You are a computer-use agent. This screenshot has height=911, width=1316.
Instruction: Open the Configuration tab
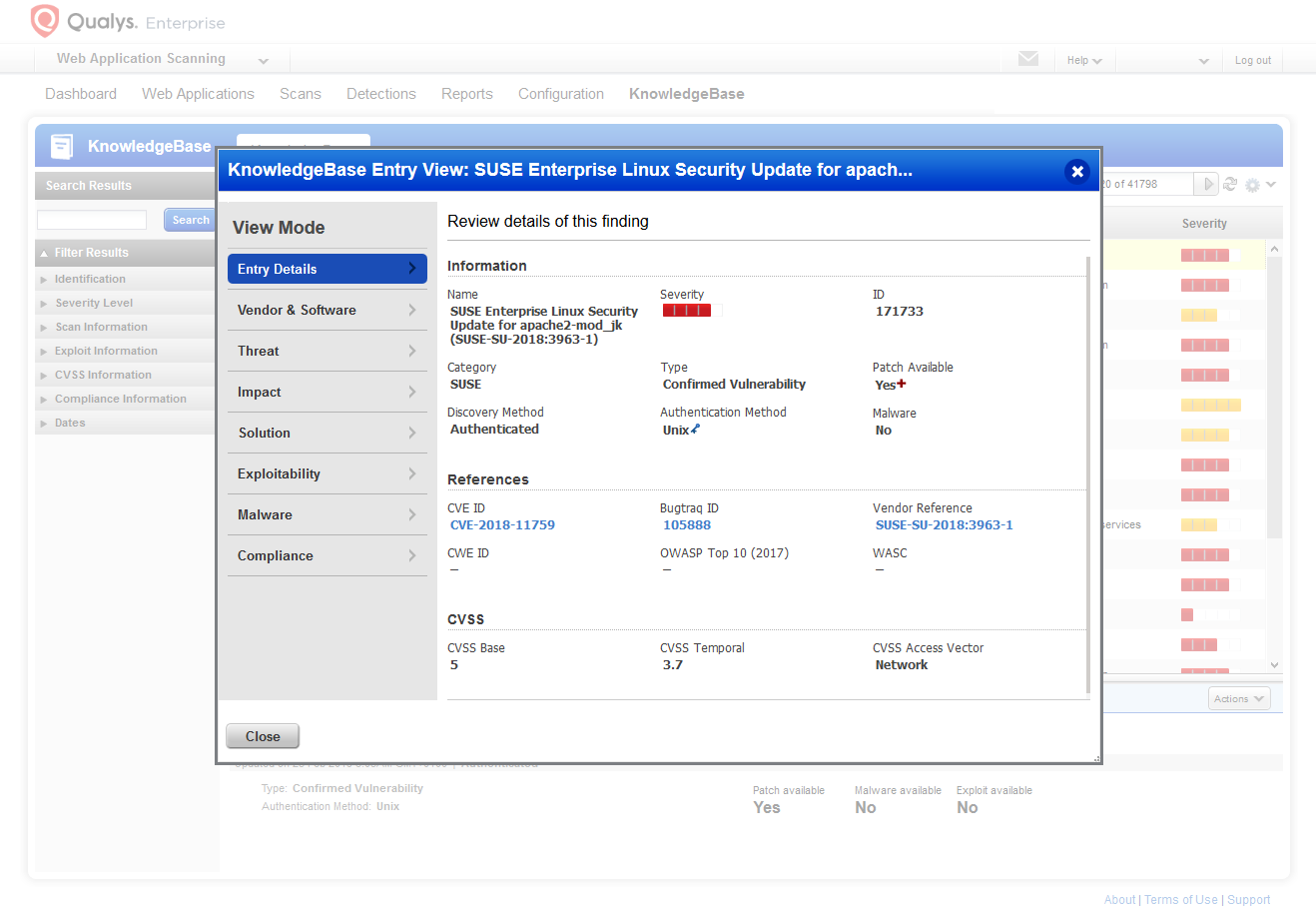(561, 94)
